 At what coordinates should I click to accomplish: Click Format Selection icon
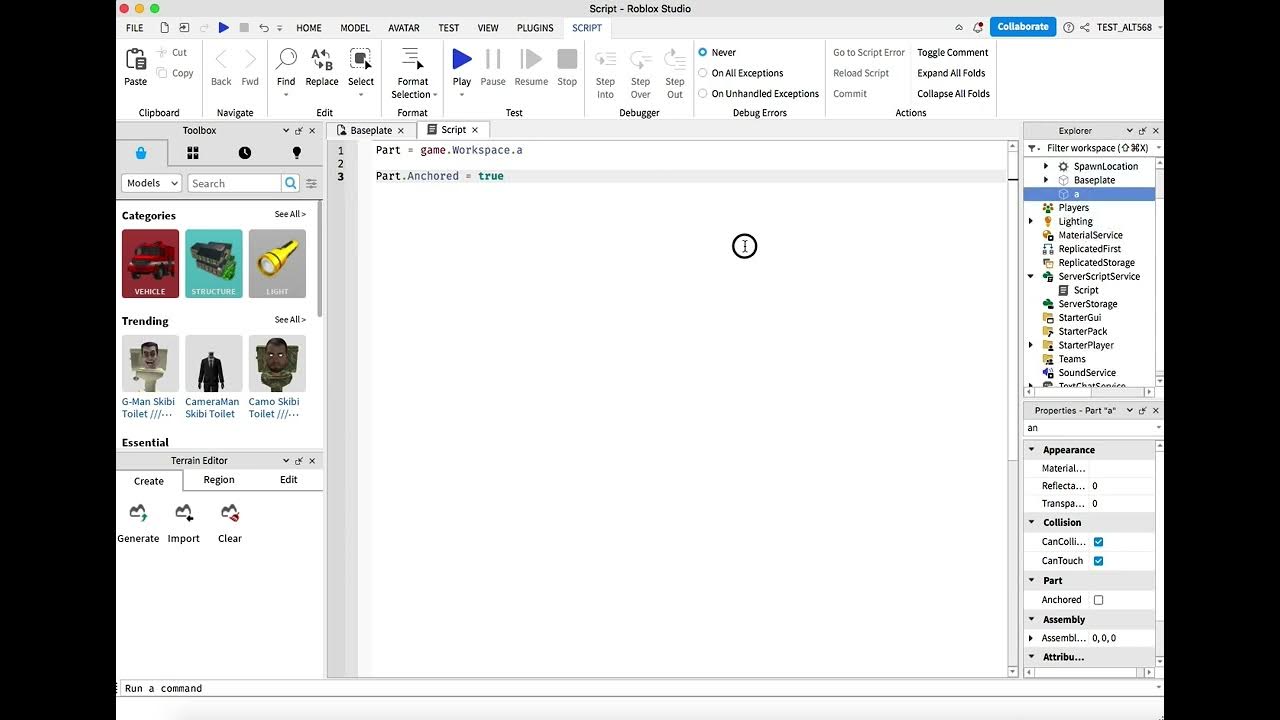pos(412,59)
